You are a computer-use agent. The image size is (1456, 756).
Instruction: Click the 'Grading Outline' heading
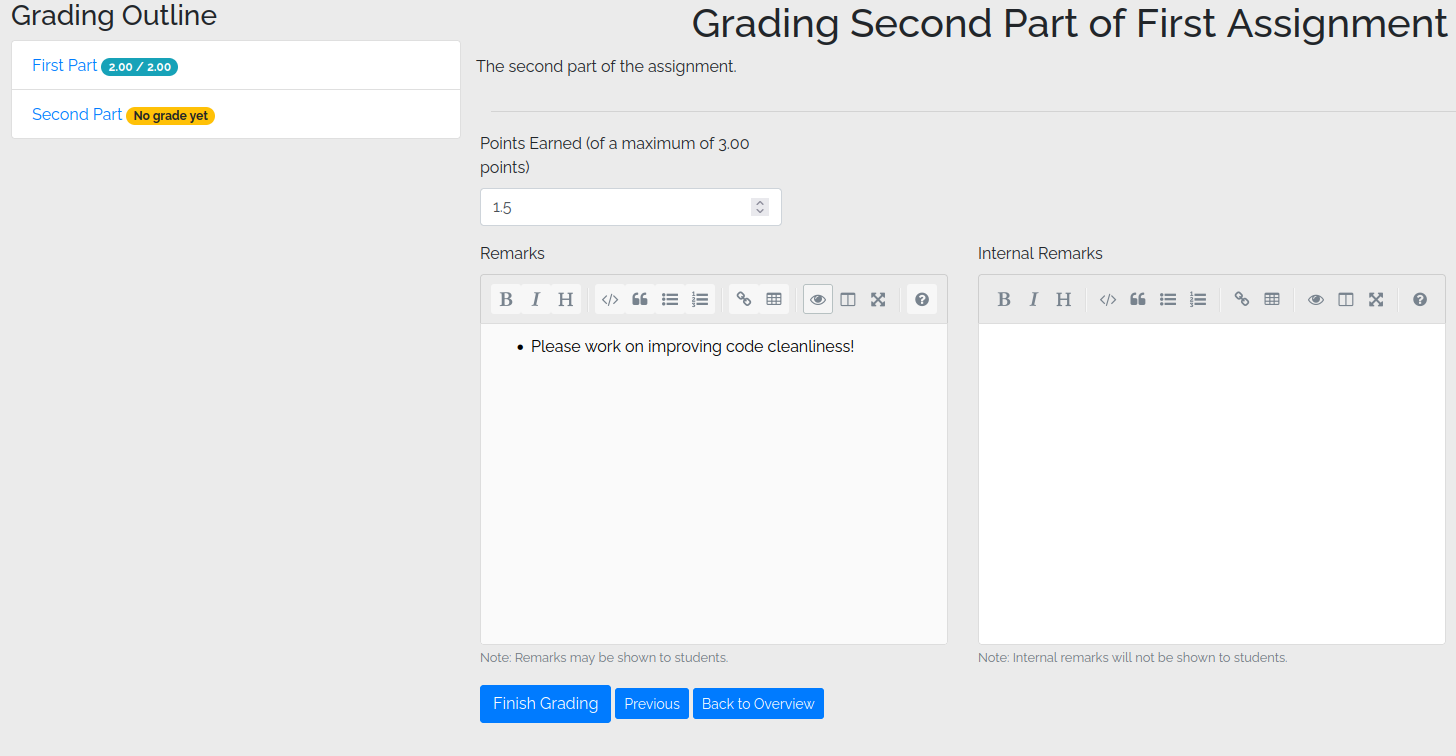(x=114, y=16)
